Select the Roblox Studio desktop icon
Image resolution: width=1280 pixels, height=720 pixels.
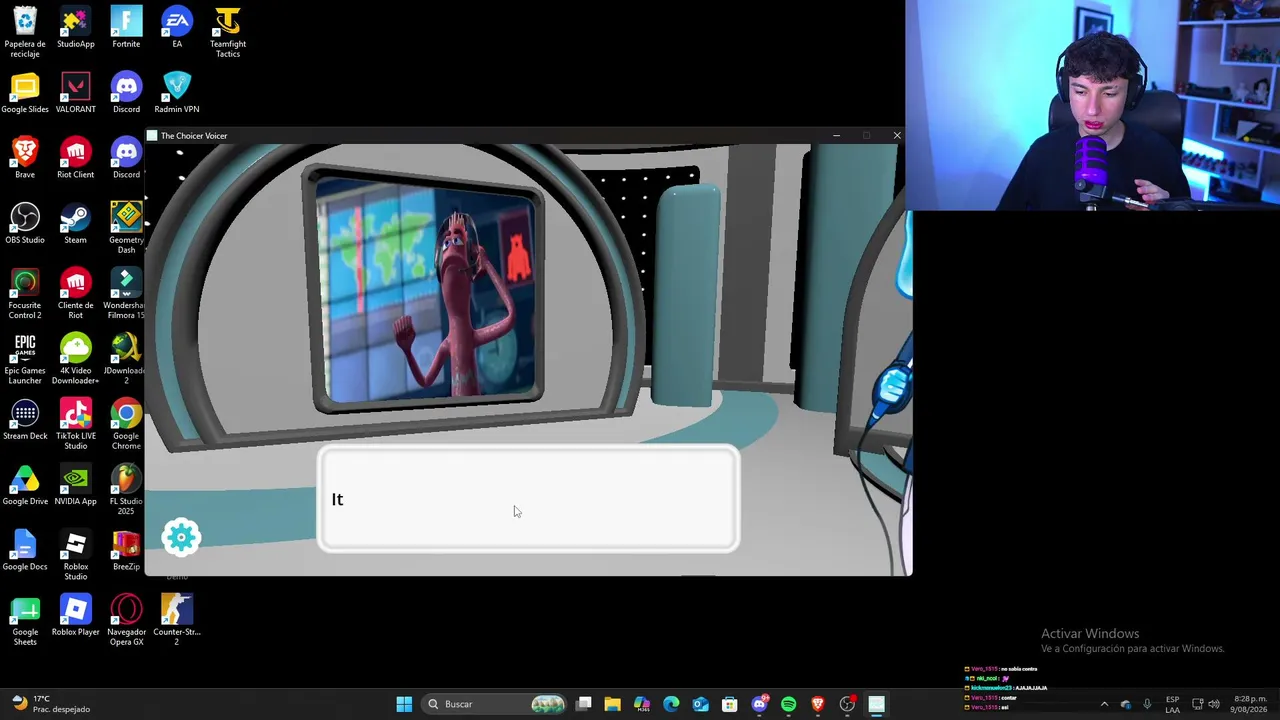(x=76, y=555)
